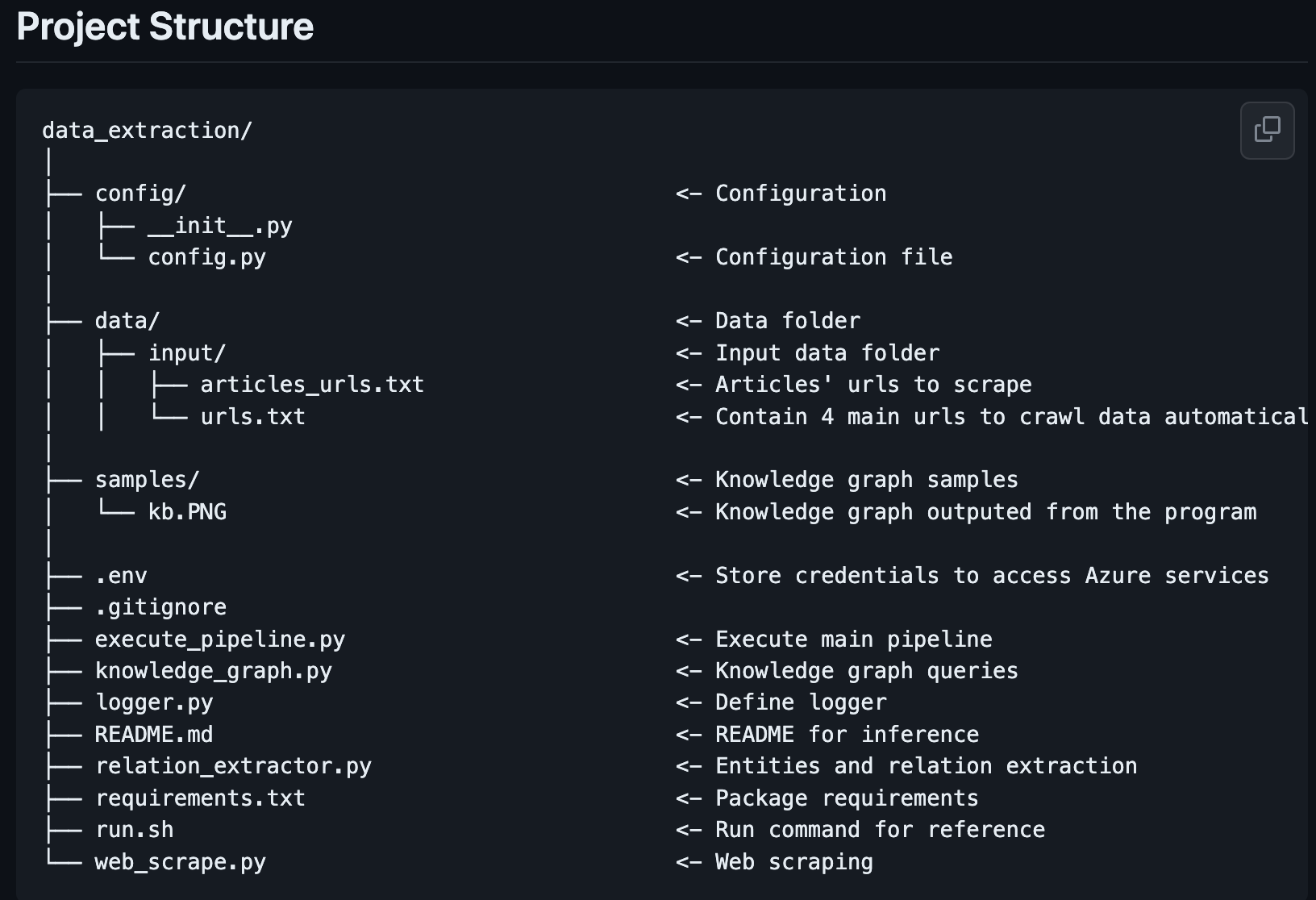This screenshot has height=900, width=1316.
Task: Click data_extraction/ root folder text
Action: tap(147, 130)
